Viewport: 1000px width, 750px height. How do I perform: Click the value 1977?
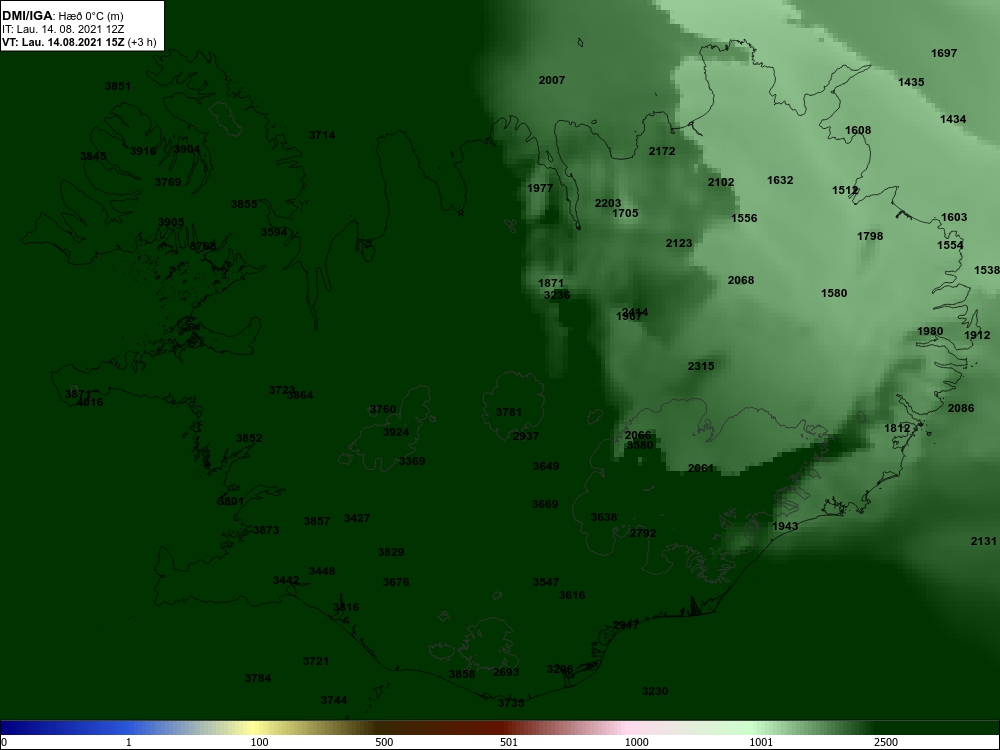pos(540,188)
